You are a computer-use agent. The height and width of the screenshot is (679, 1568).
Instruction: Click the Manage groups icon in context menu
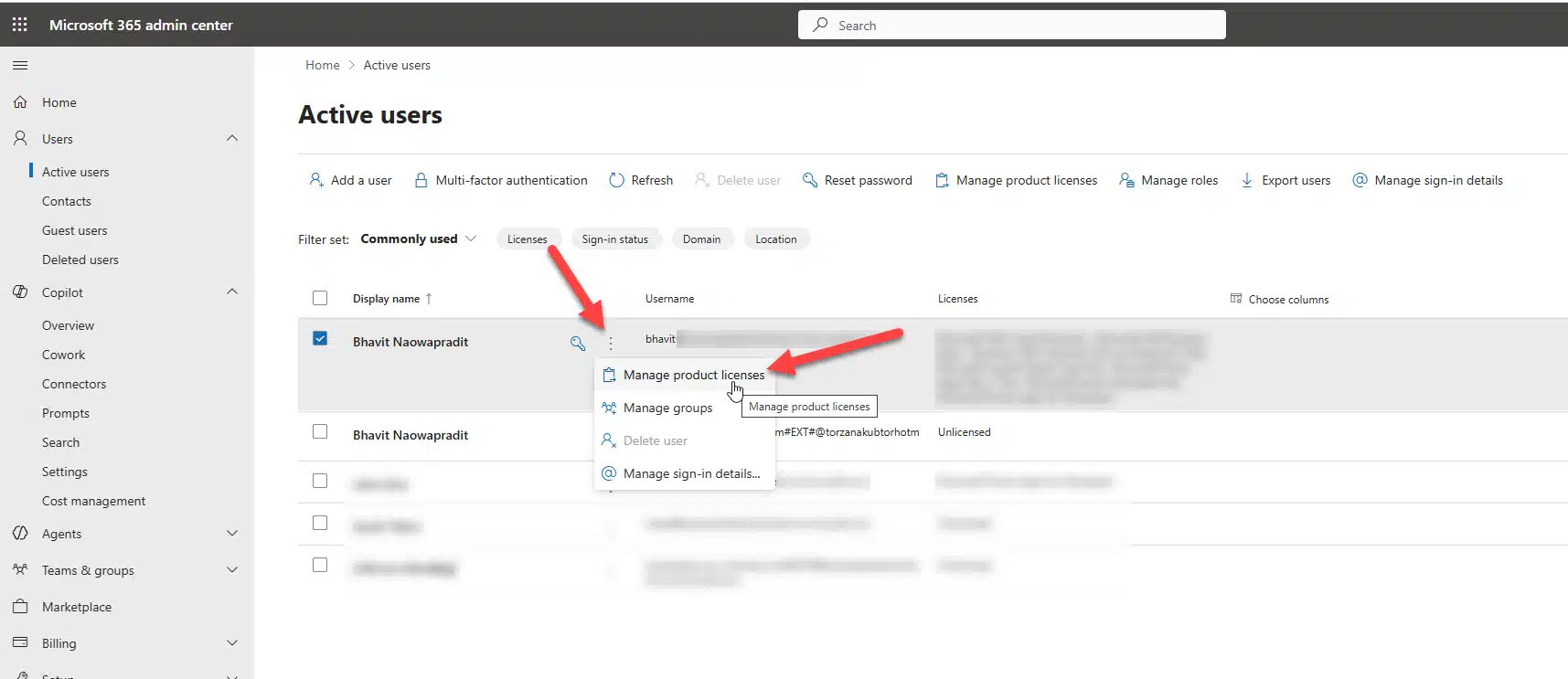pos(609,408)
